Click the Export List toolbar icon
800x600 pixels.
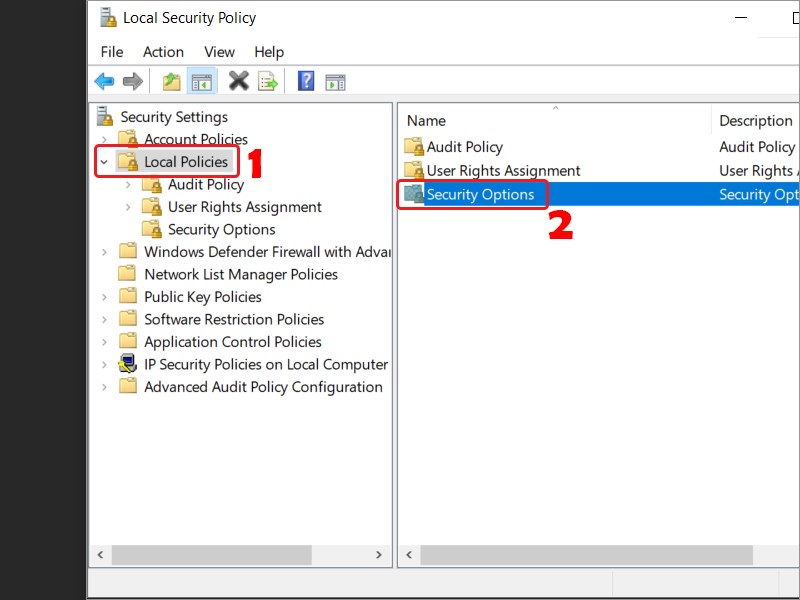pos(268,82)
